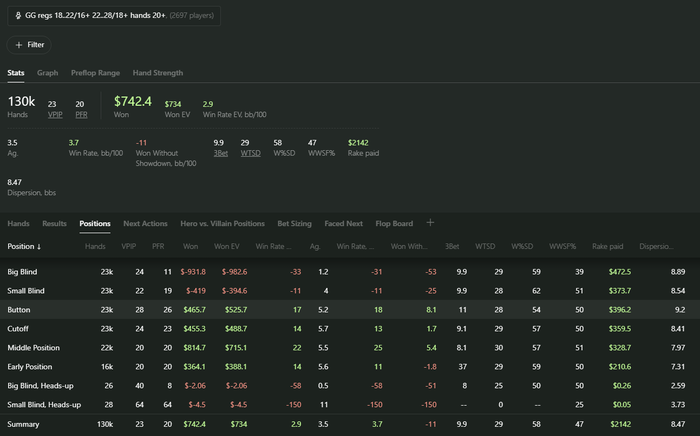Click the plus icon in Filter button
Image resolution: width=700 pixels, height=436 pixels.
pyautogui.click(x=19, y=45)
